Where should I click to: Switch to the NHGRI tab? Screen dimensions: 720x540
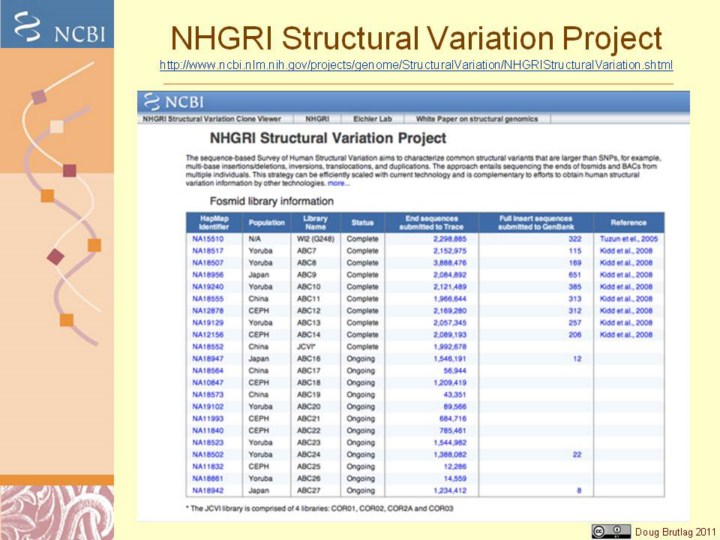pos(316,119)
